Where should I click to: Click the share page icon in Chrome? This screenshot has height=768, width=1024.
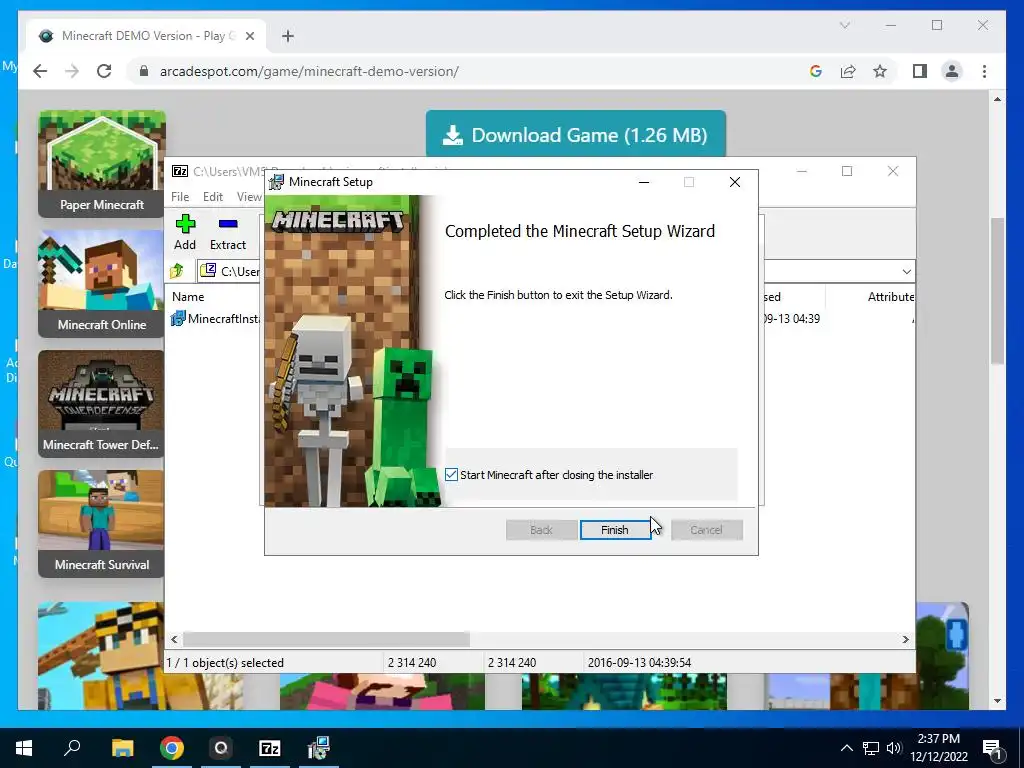[848, 71]
